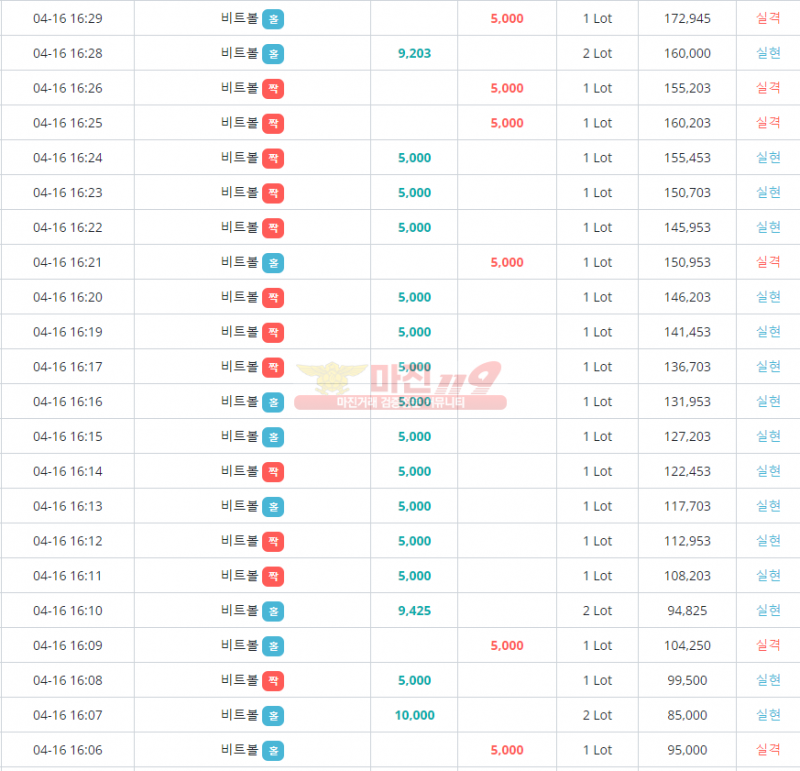
Task: Click the red 짝 badge in the 16:26 row
Action: 273,88
